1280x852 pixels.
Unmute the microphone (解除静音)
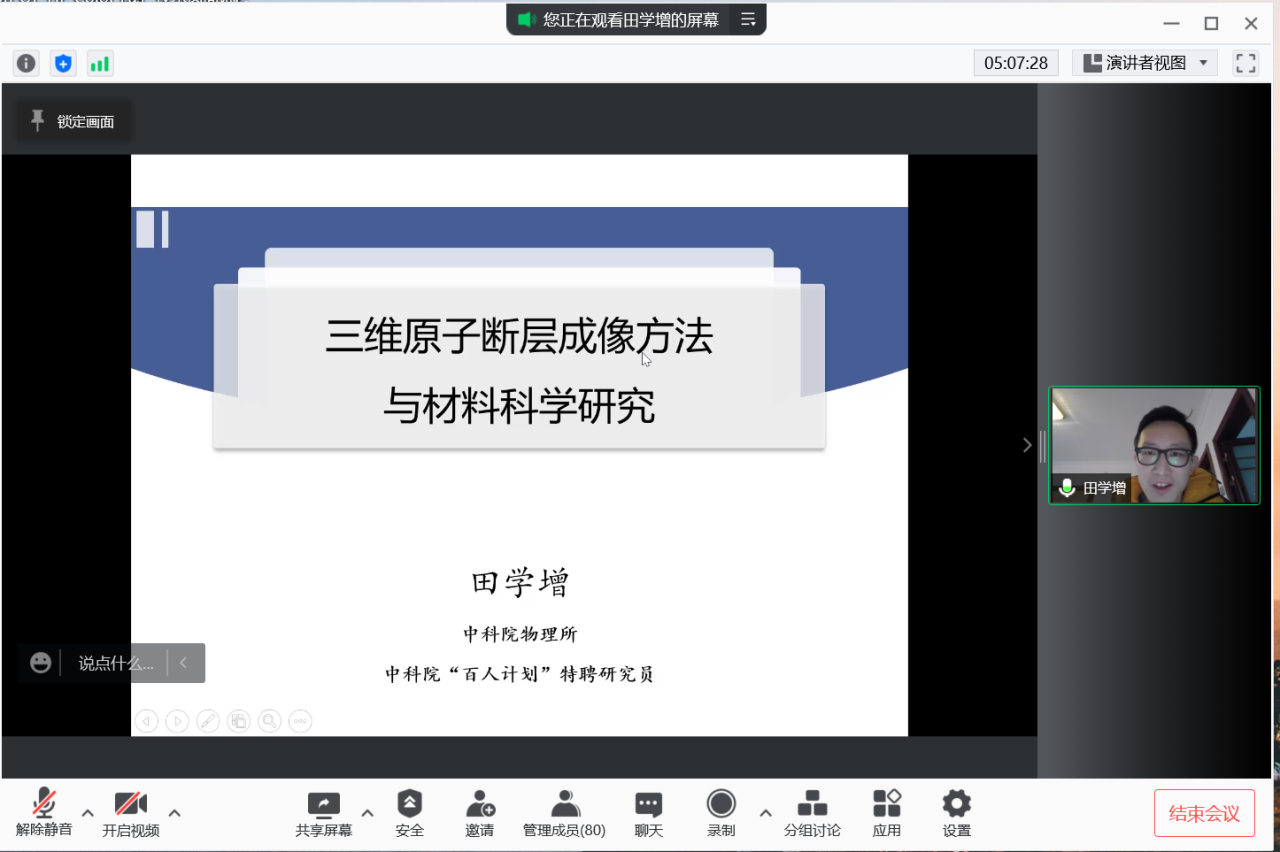44,812
